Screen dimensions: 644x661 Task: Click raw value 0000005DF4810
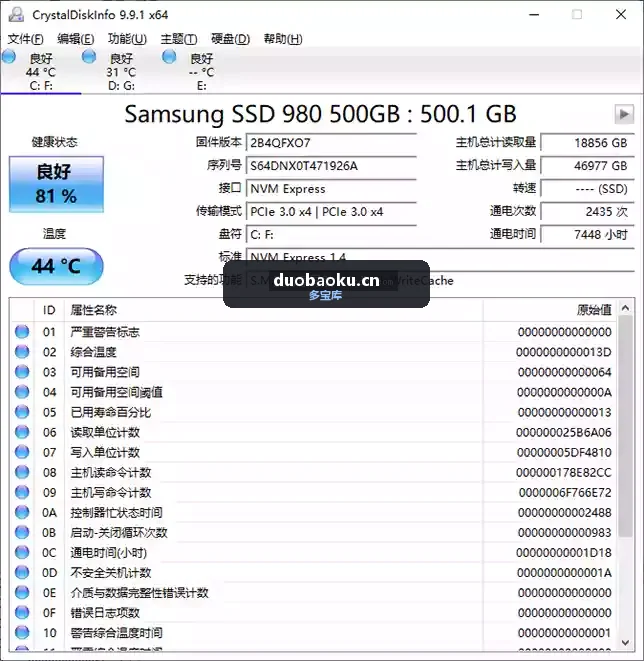564,453
